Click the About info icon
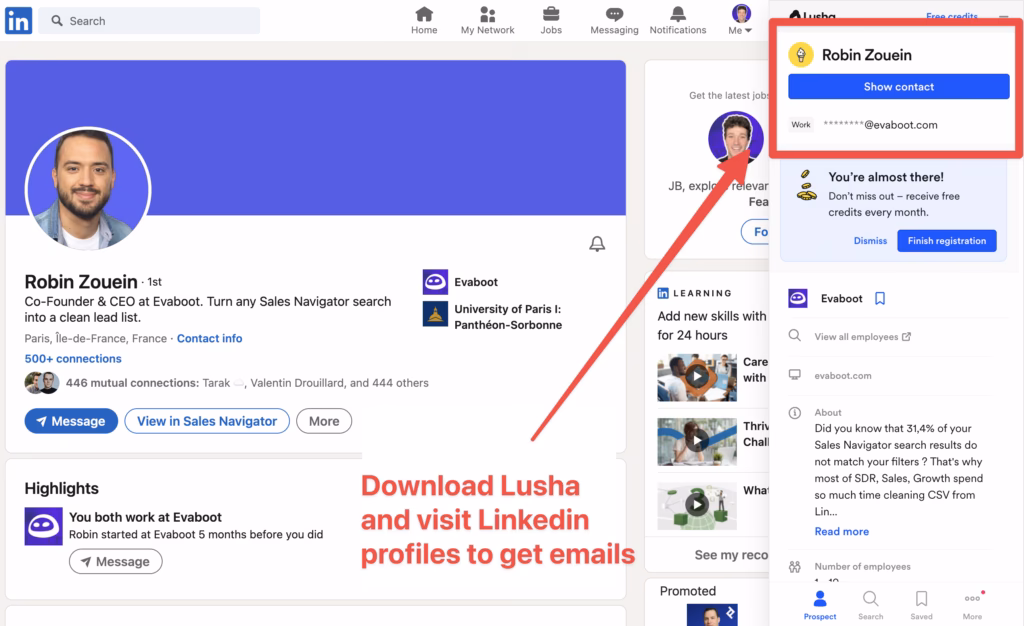The height and width of the screenshot is (626, 1024). [x=795, y=413]
